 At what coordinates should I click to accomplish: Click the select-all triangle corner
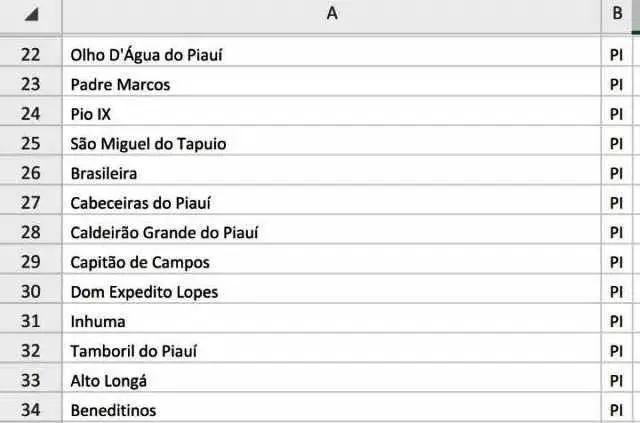[31, 15]
